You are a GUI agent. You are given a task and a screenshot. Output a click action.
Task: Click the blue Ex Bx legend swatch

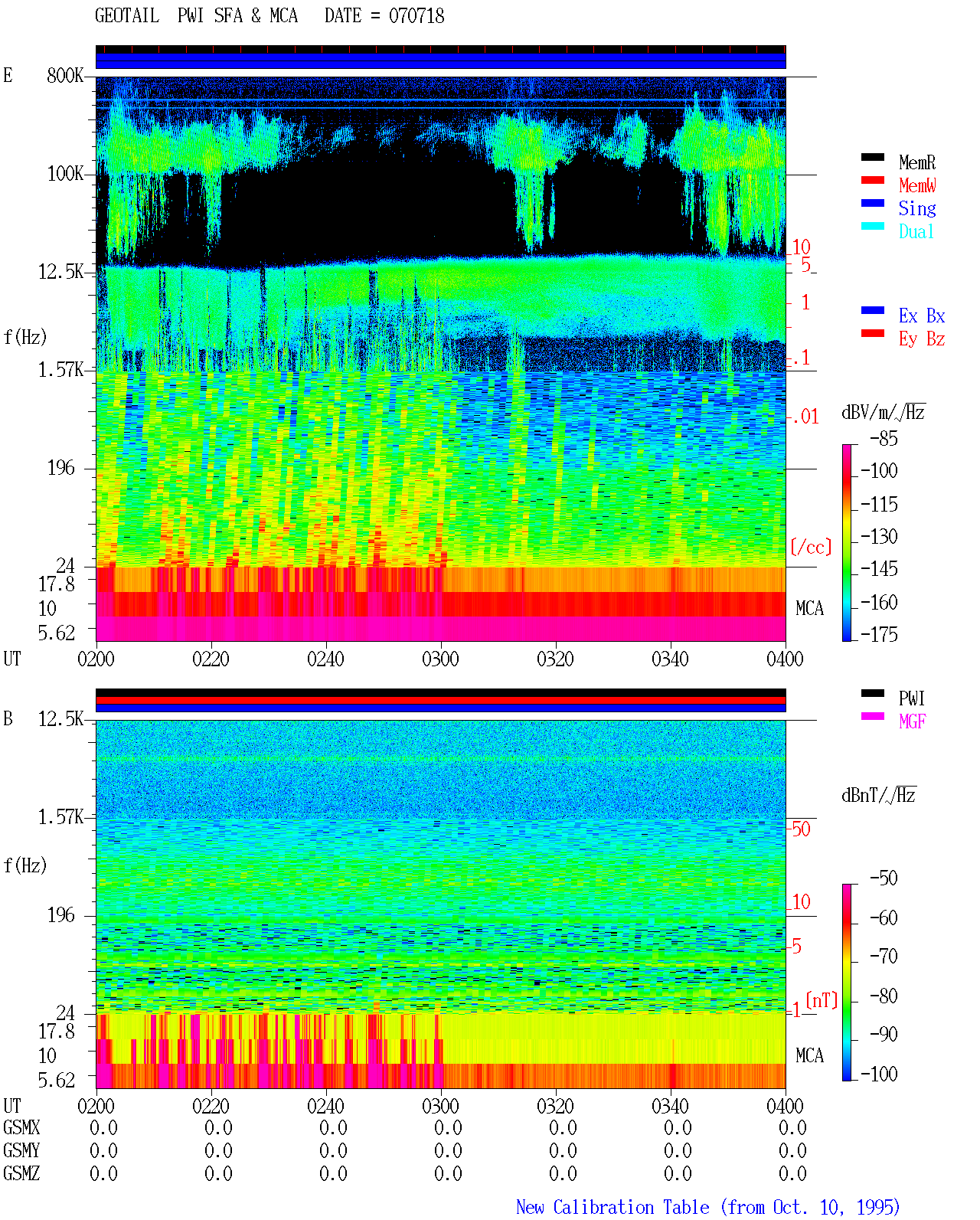pyautogui.click(x=873, y=311)
